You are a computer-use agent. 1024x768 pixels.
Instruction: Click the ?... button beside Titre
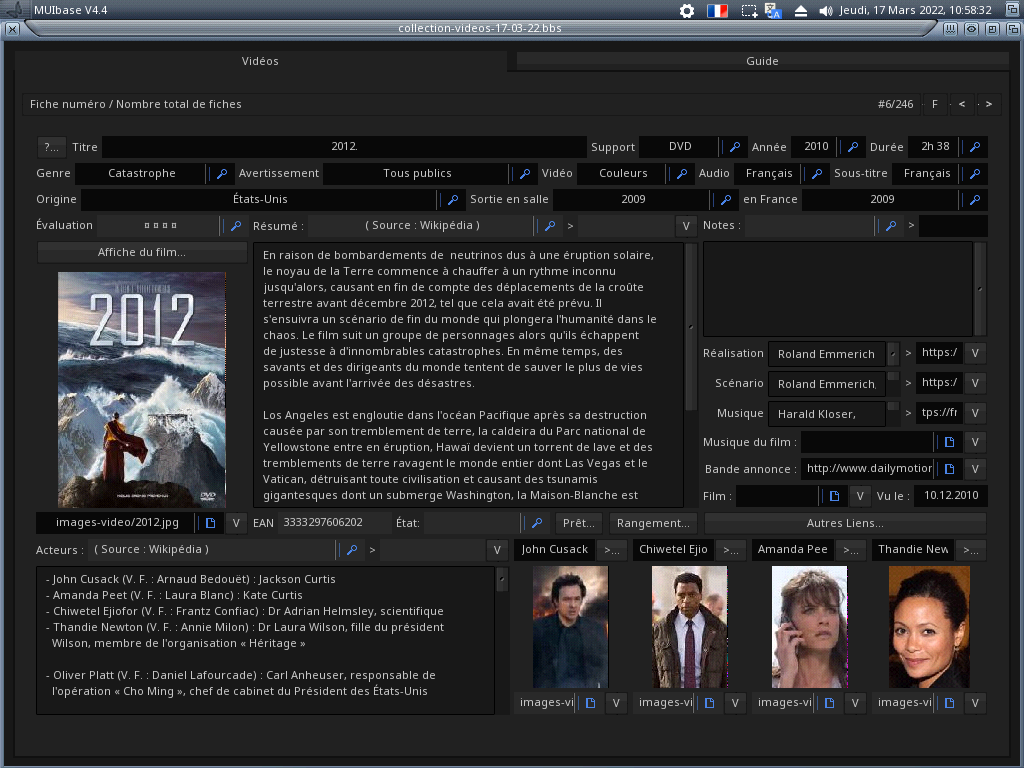tap(52, 147)
